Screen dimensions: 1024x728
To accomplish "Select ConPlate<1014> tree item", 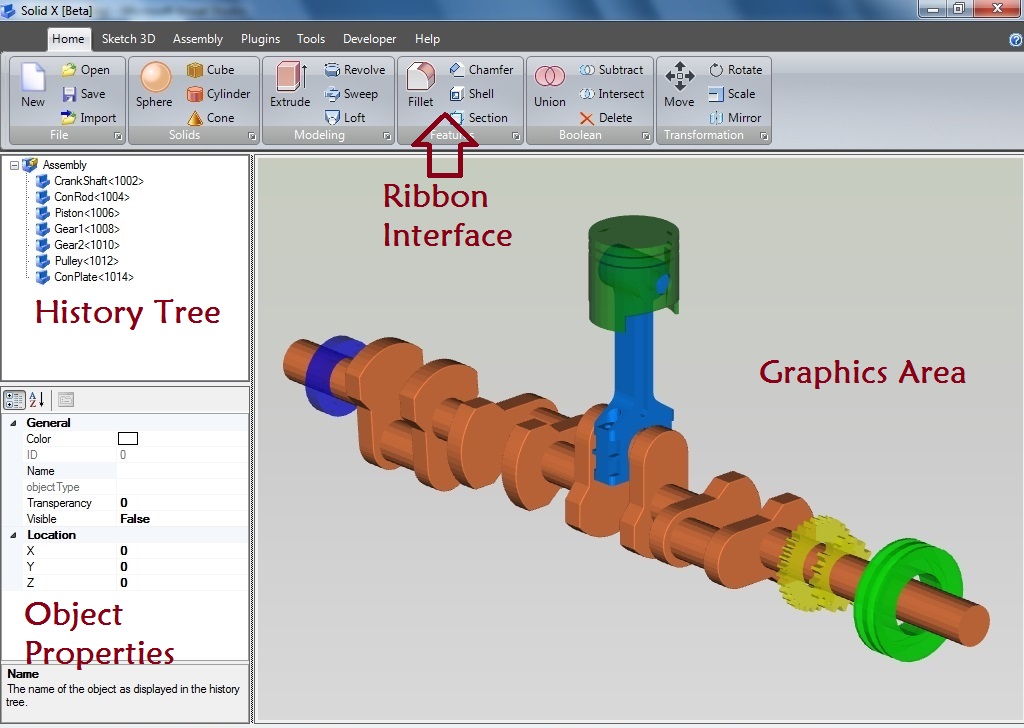I will [94, 277].
